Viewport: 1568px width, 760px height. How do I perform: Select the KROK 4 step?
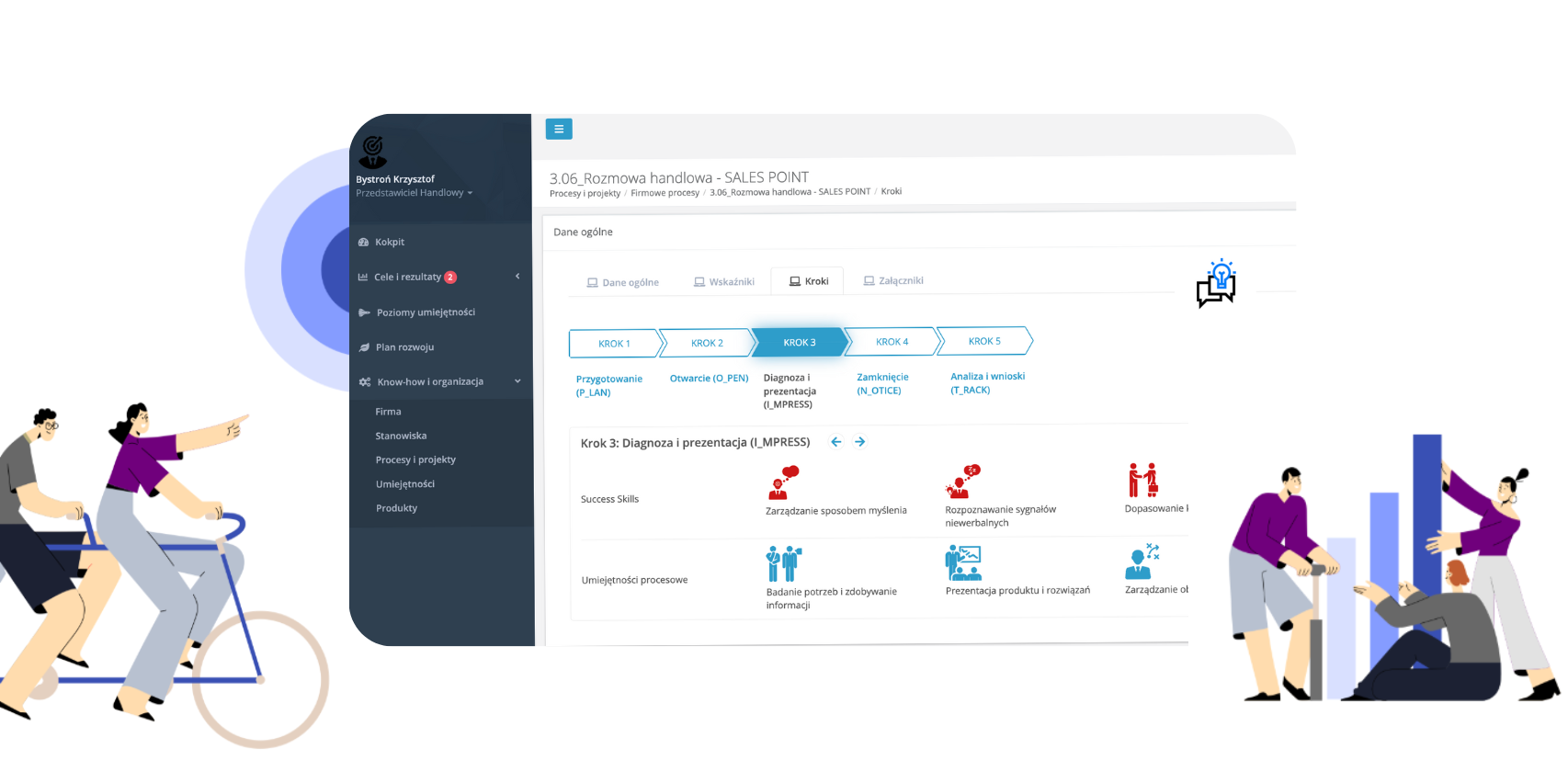(892, 342)
